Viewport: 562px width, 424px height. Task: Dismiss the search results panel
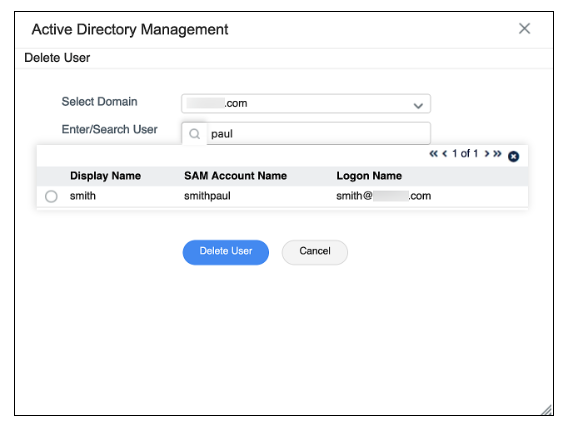(x=514, y=157)
